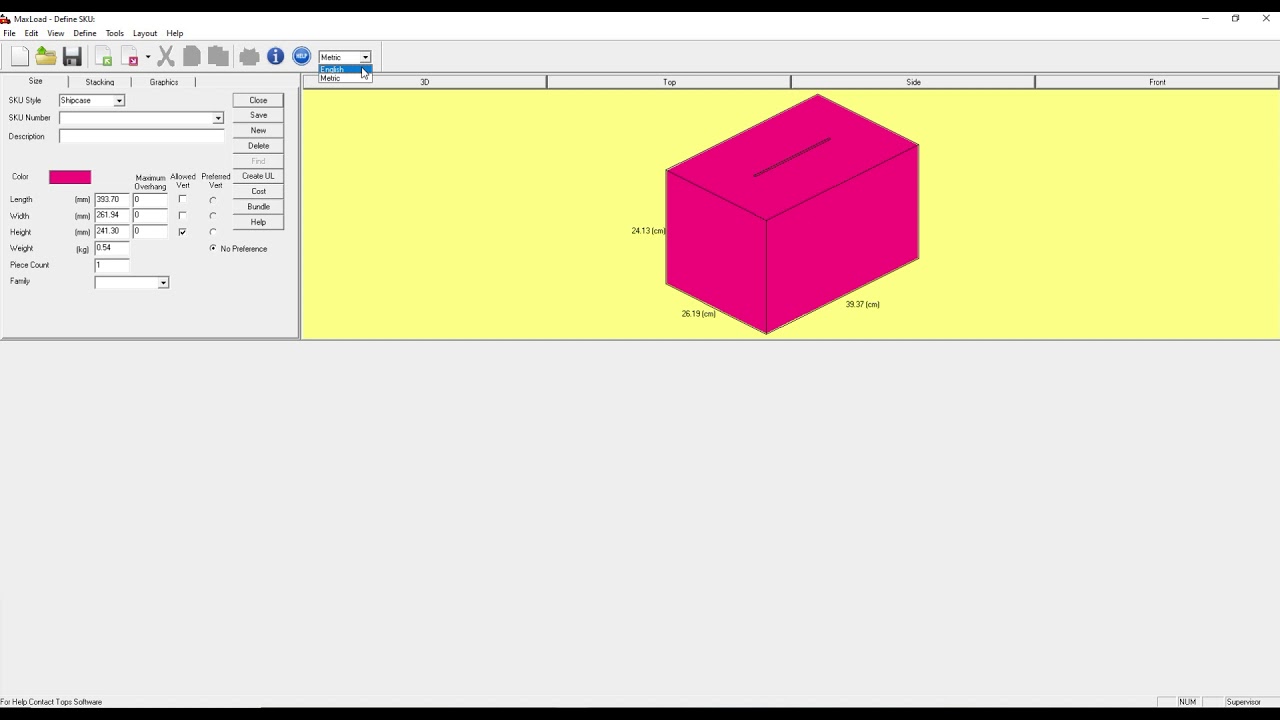The height and width of the screenshot is (720, 1280).
Task: Click the Weight value field 0.54
Action: tap(112, 248)
